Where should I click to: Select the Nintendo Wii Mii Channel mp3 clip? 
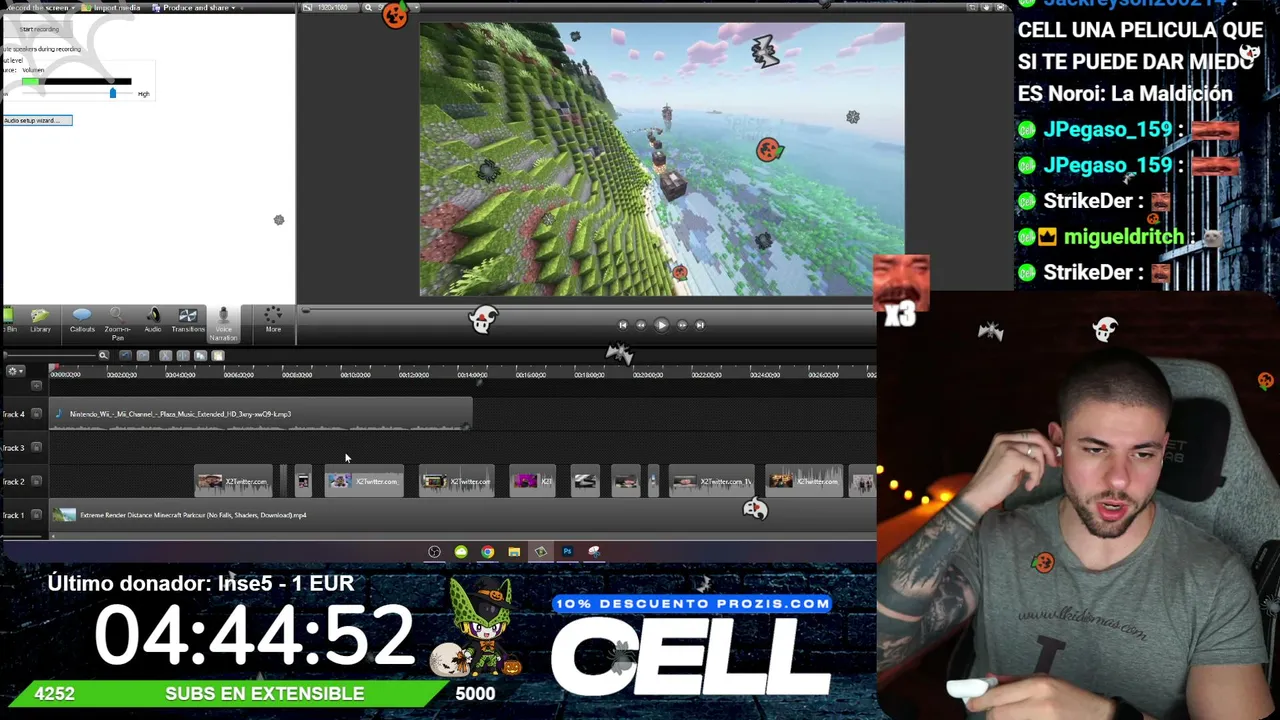pos(261,414)
